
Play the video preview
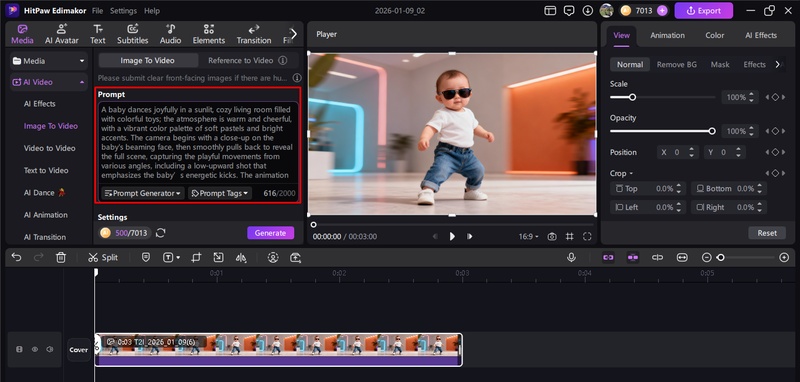452,236
